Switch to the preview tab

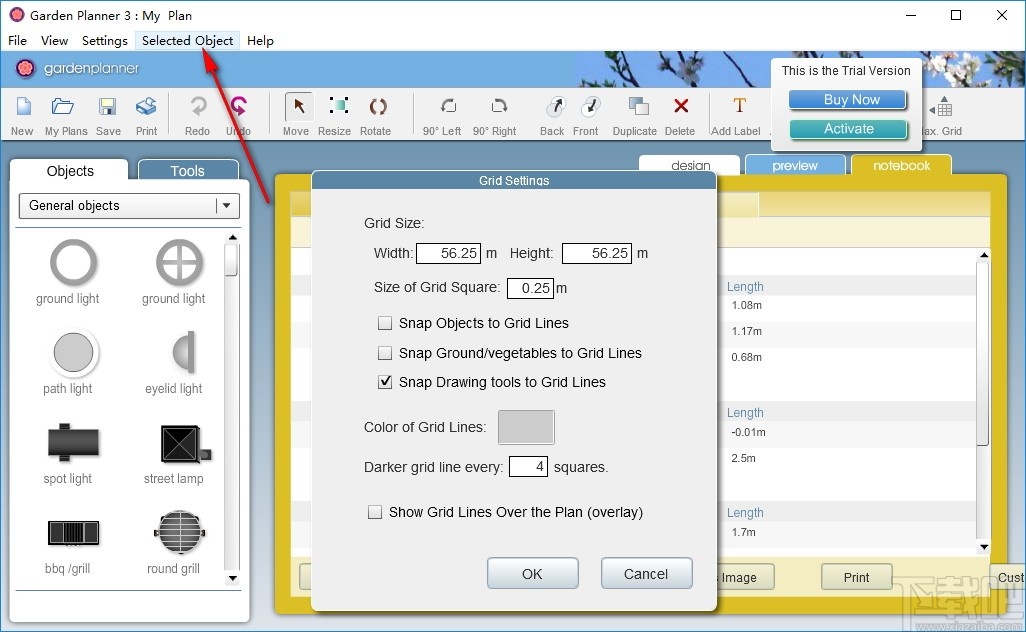[x=795, y=166]
